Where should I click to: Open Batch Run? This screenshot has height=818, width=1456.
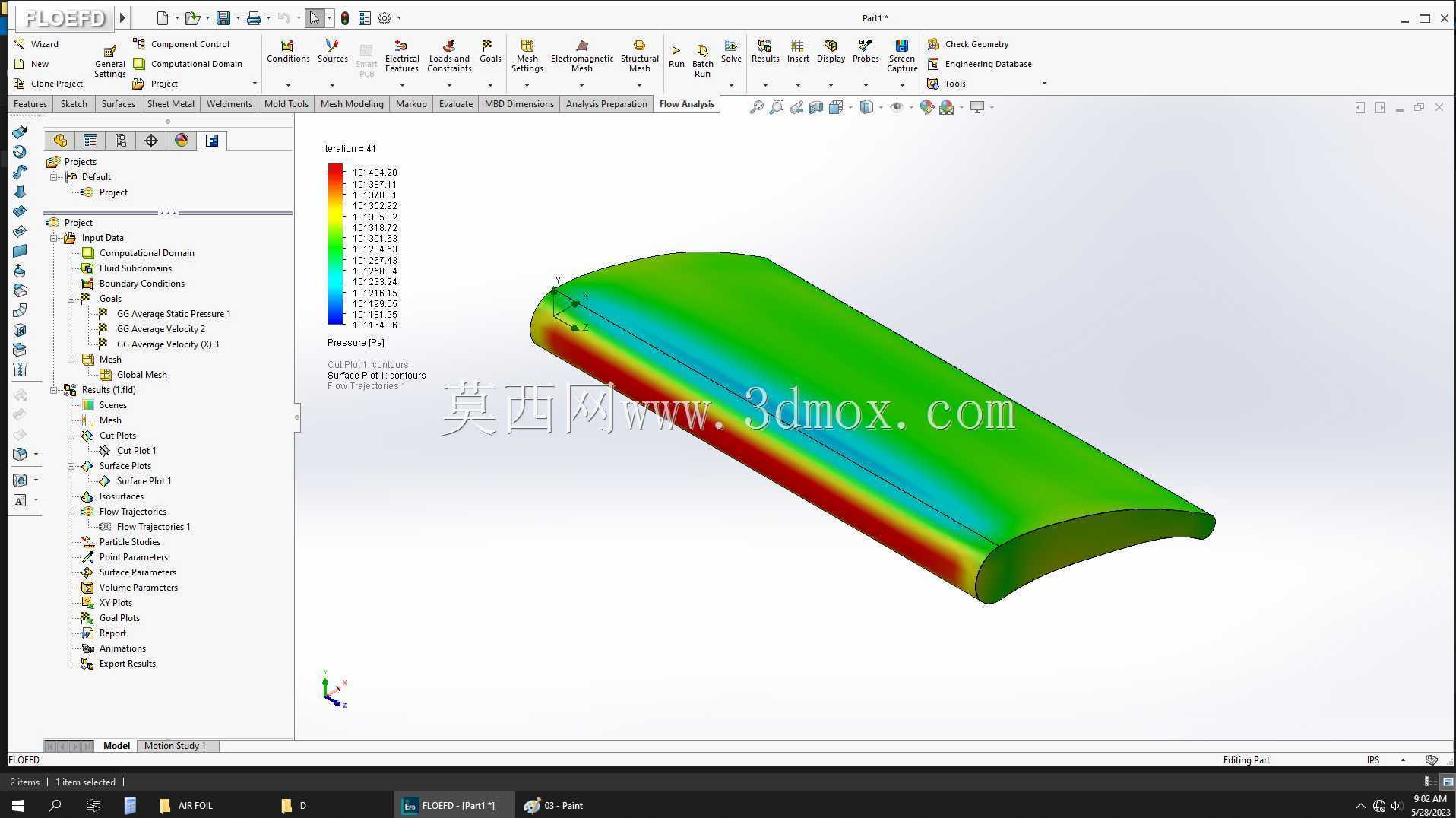(702, 61)
